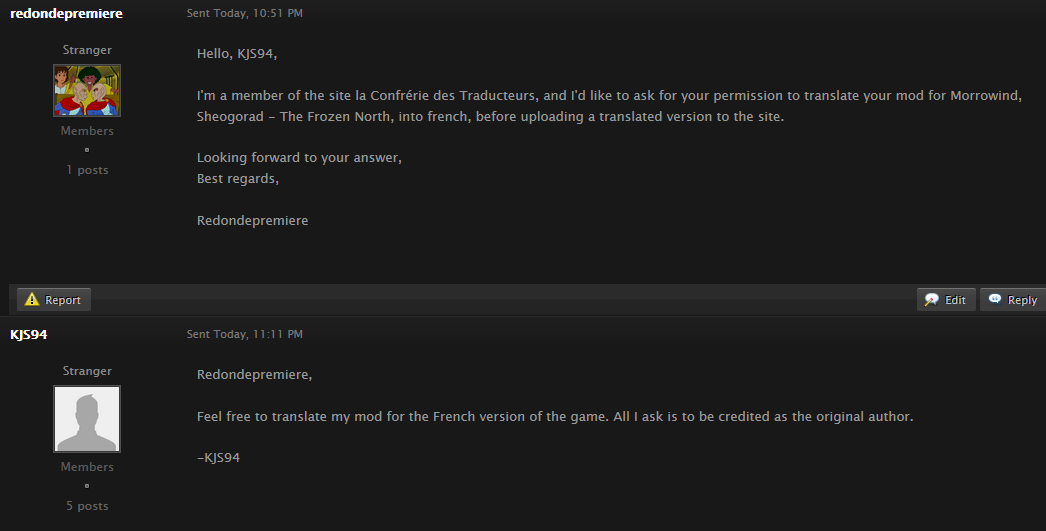
Task: Click the yellow warning triangle icon
Action: [32, 300]
